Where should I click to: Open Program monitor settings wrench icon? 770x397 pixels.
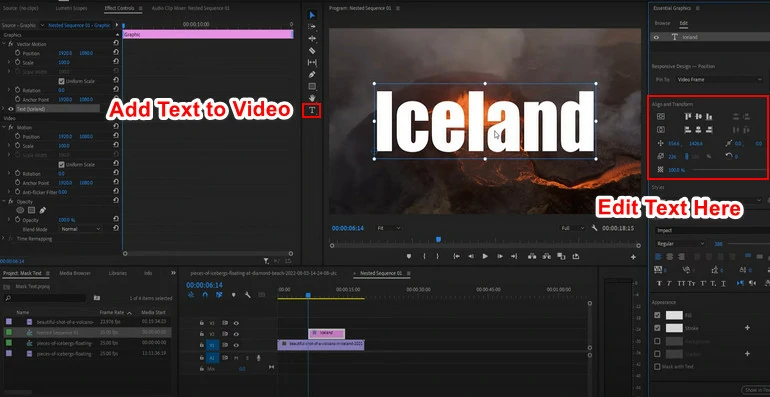(595, 228)
